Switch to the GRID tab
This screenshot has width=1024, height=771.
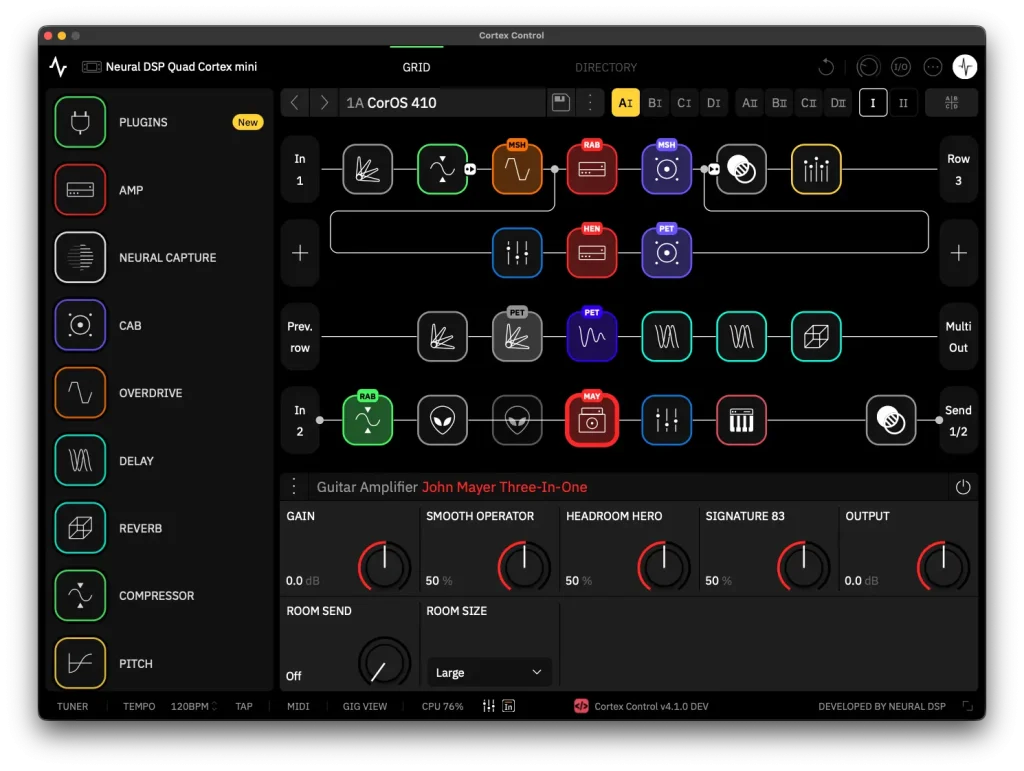coord(416,67)
